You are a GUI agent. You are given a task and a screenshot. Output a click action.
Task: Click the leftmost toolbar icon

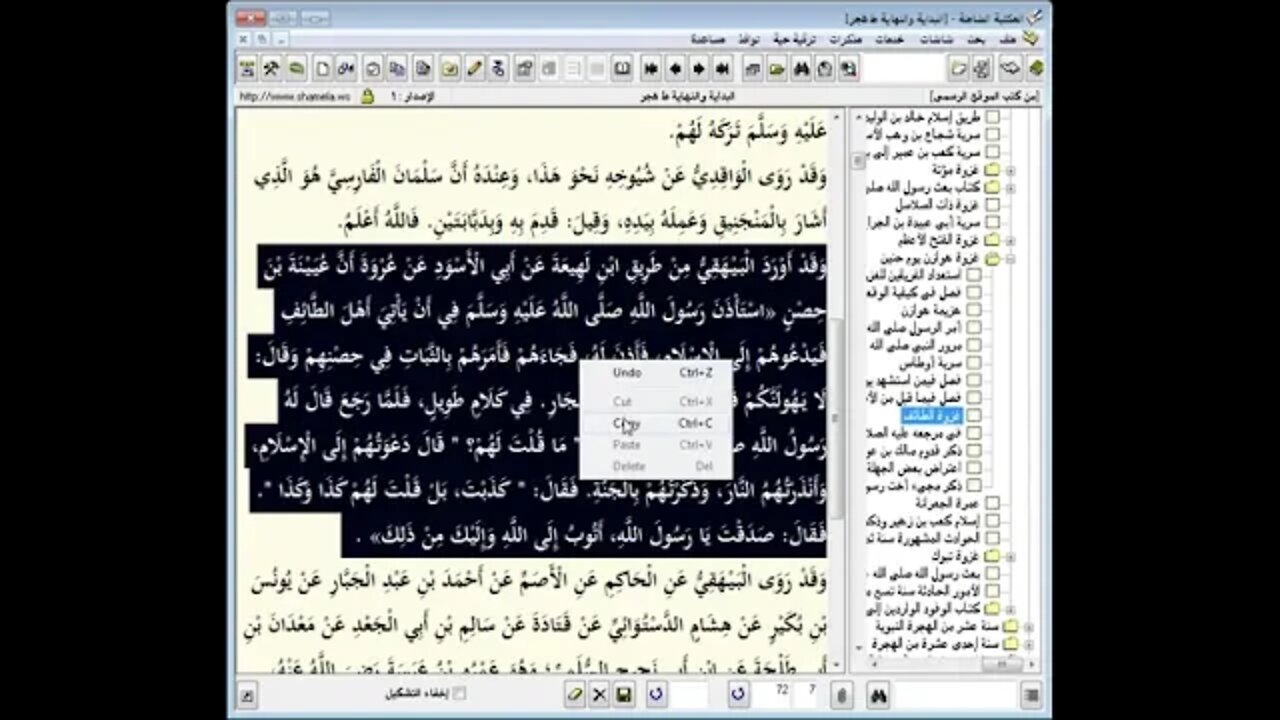pos(247,68)
